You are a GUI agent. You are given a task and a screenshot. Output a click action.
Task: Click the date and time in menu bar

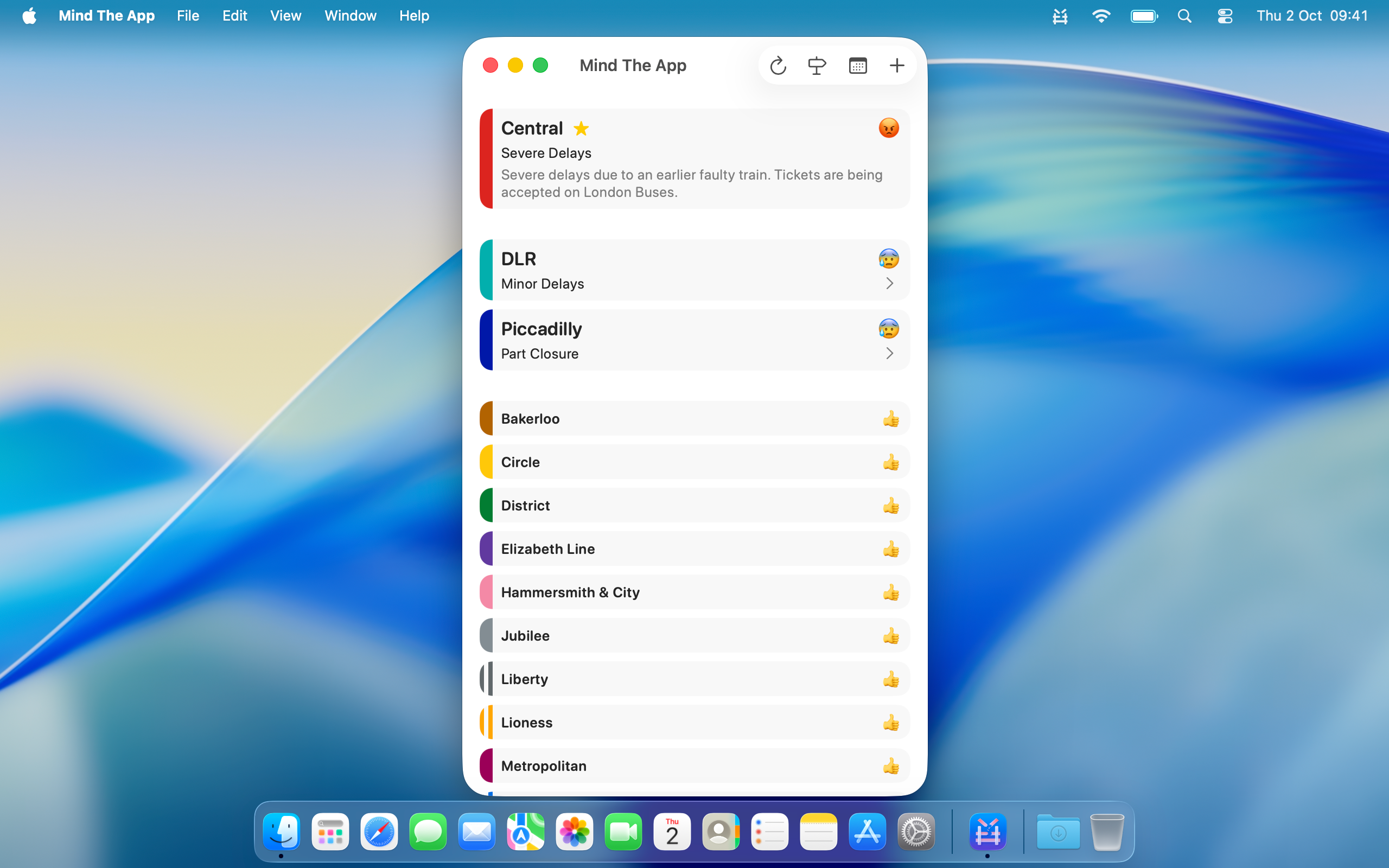[x=1312, y=16]
